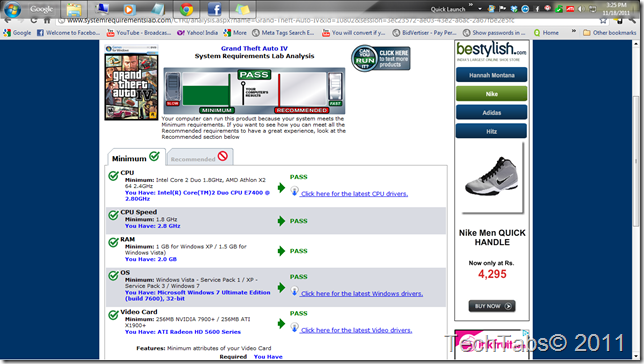Open the Windows Media Player taskbar icon
This screenshot has width=644, height=364.
129,9
